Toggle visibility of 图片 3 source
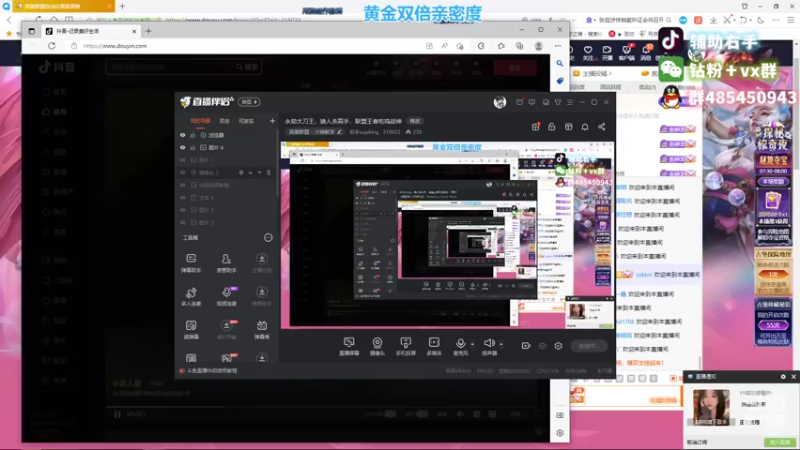The height and width of the screenshot is (450, 800). [x=183, y=222]
